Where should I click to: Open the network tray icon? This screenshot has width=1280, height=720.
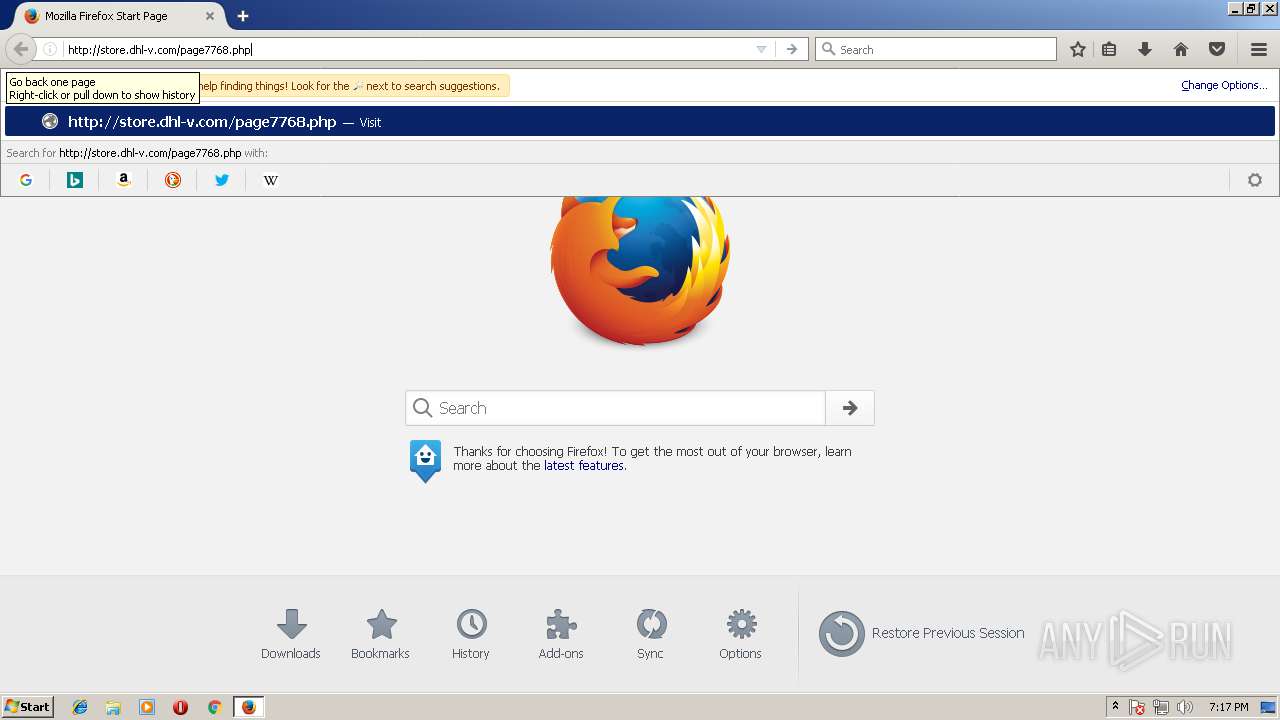(1161, 707)
